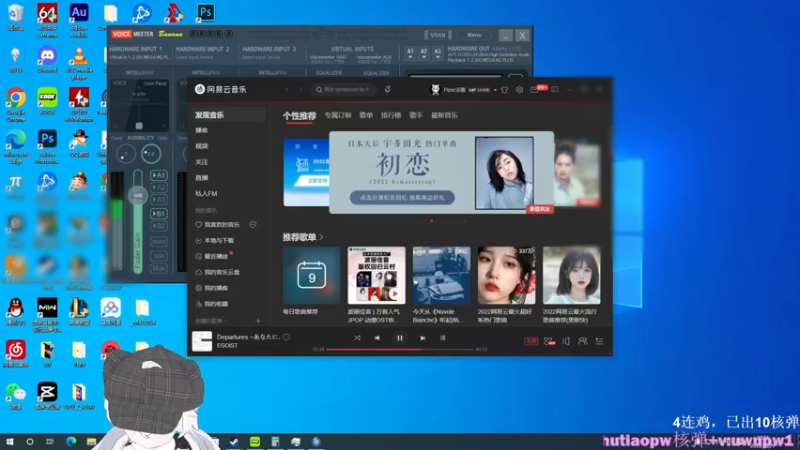Open the user avatar profile in NetEase

pyautogui.click(x=435, y=90)
